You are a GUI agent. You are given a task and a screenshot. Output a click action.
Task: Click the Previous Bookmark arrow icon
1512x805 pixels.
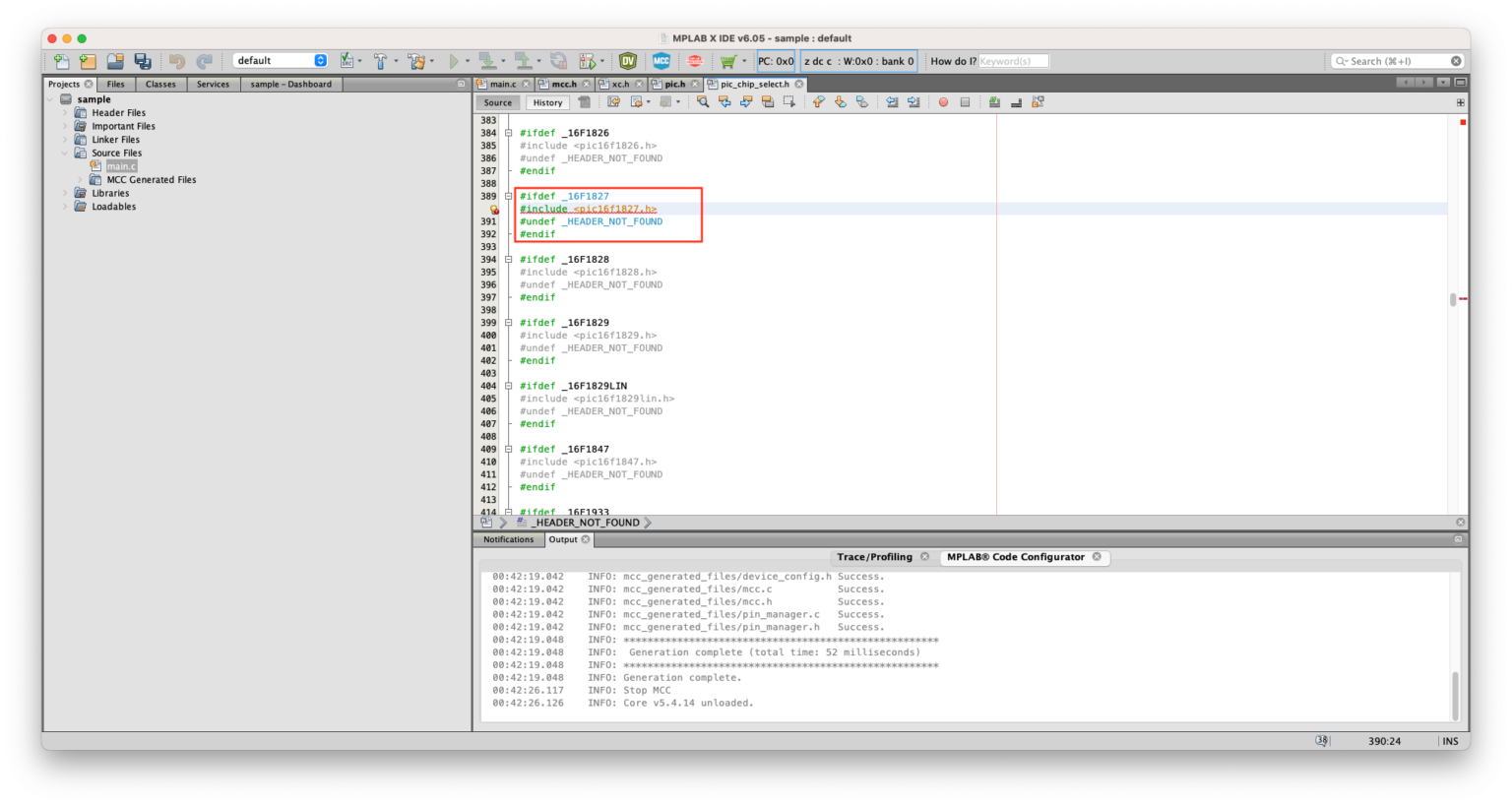click(819, 102)
